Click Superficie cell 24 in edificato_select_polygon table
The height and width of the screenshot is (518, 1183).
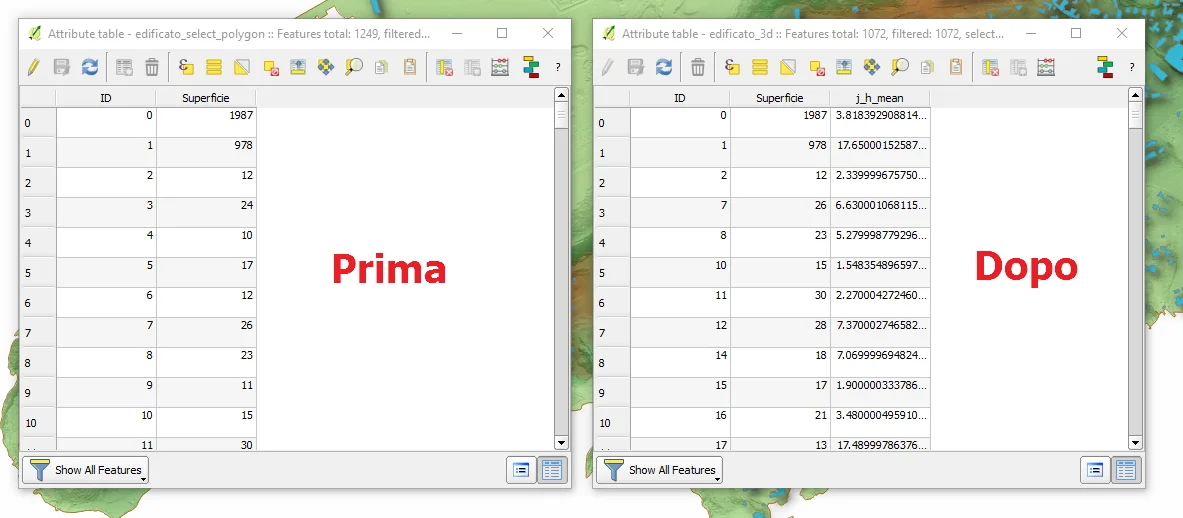click(206, 213)
